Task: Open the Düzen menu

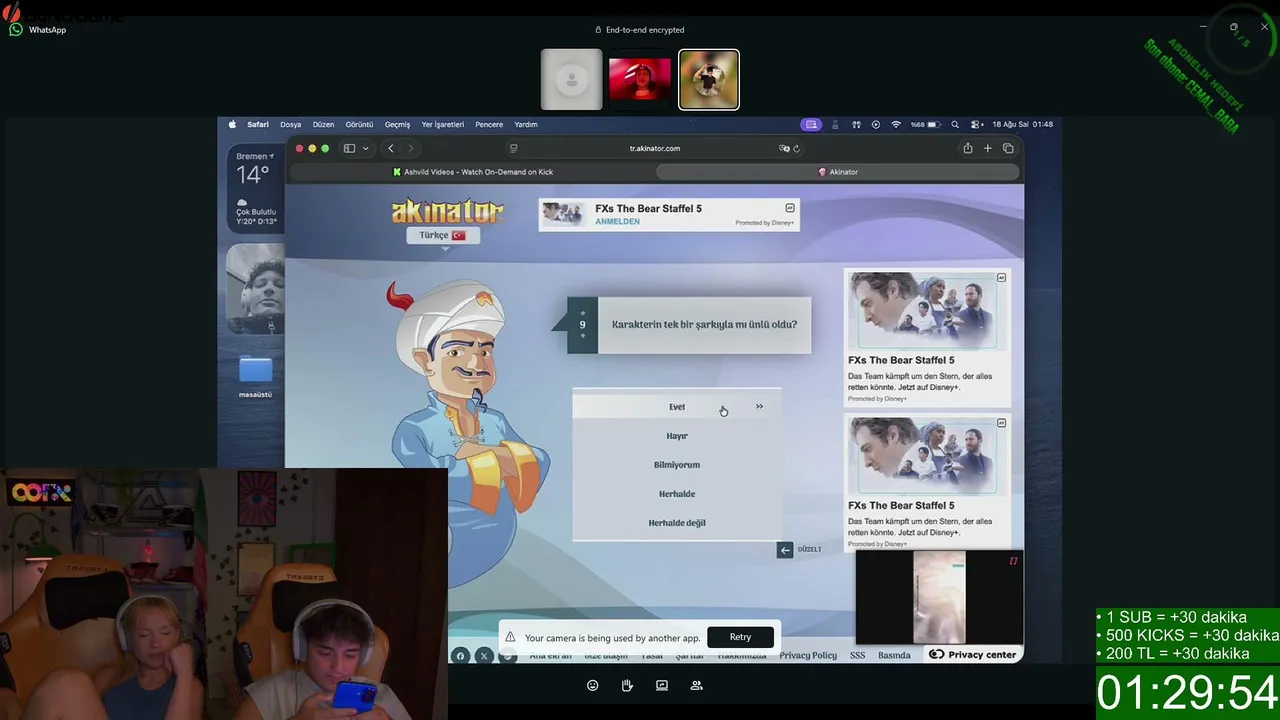Action: click(323, 125)
